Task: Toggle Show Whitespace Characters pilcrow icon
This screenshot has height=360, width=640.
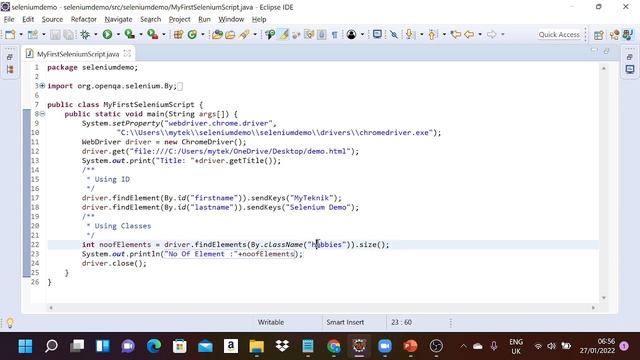Action: tap(334, 35)
